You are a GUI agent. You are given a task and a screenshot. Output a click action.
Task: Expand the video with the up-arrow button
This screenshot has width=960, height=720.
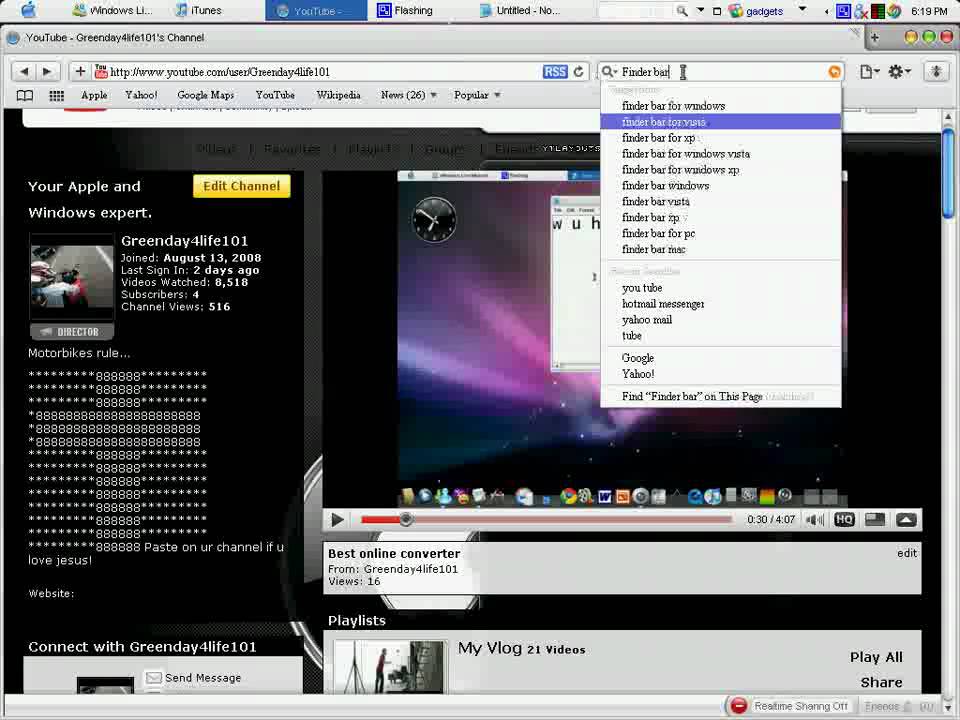pyautogui.click(x=906, y=520)
